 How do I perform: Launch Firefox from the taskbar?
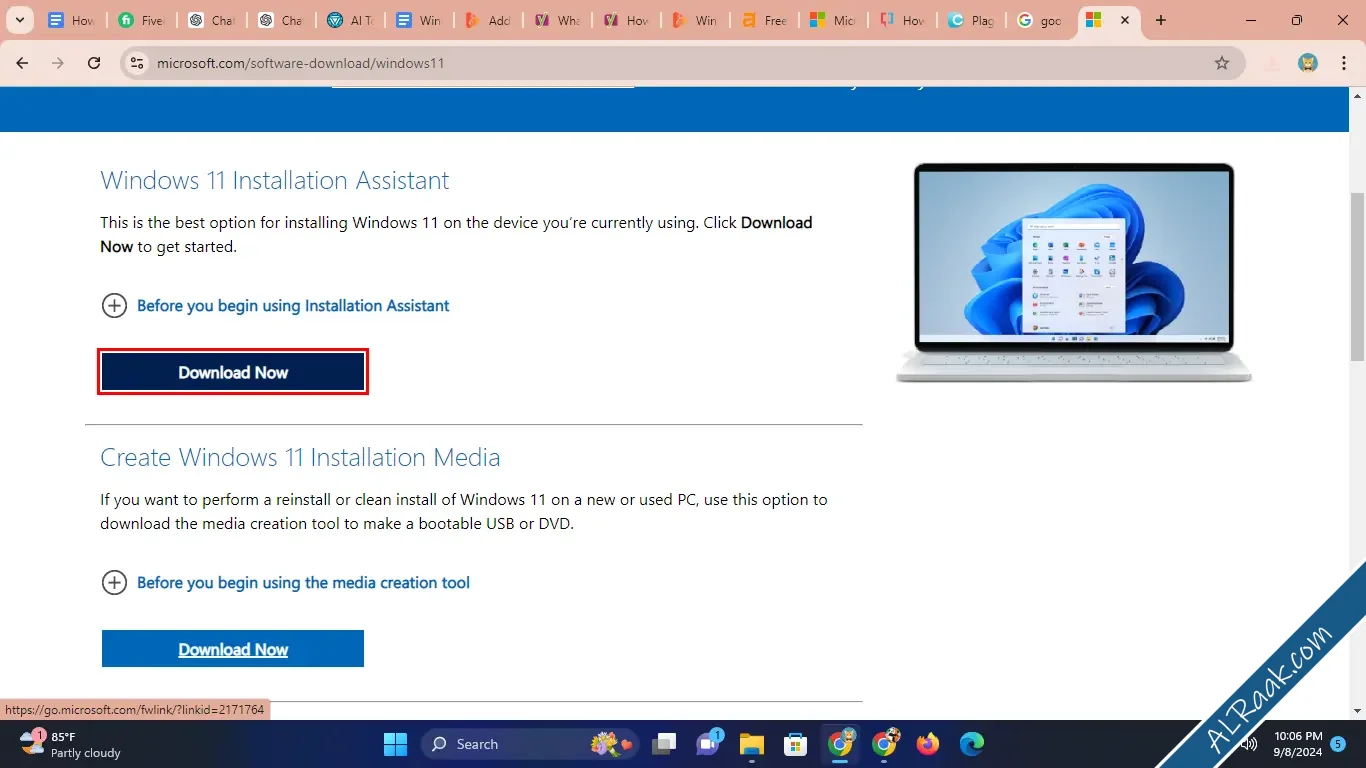point(928,744)
